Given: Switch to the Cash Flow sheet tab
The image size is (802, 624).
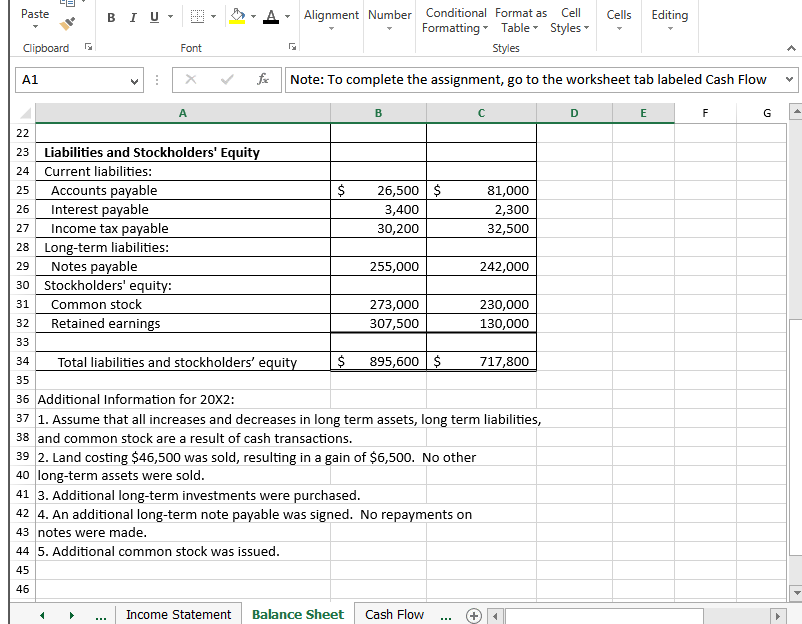Looking at the screenshot, I should (x=393, y=614).
